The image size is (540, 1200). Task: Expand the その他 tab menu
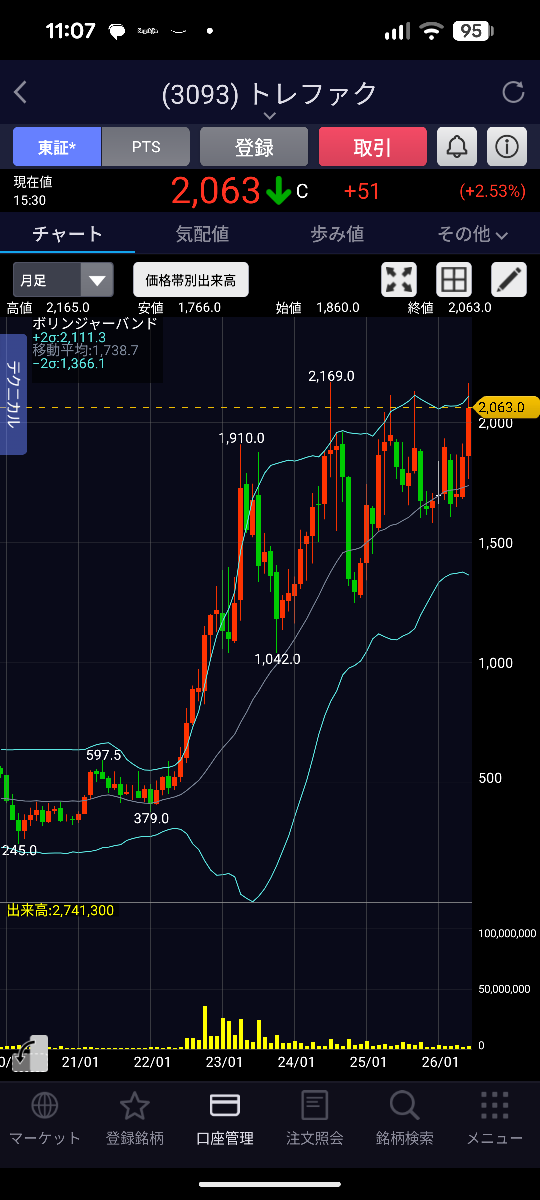pyautogui.click(x=472, y=234)
